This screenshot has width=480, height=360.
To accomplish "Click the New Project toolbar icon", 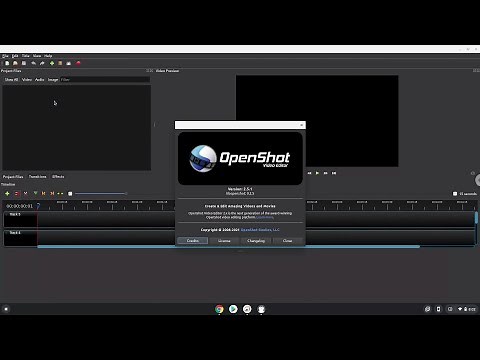I will tap(7, 63).
